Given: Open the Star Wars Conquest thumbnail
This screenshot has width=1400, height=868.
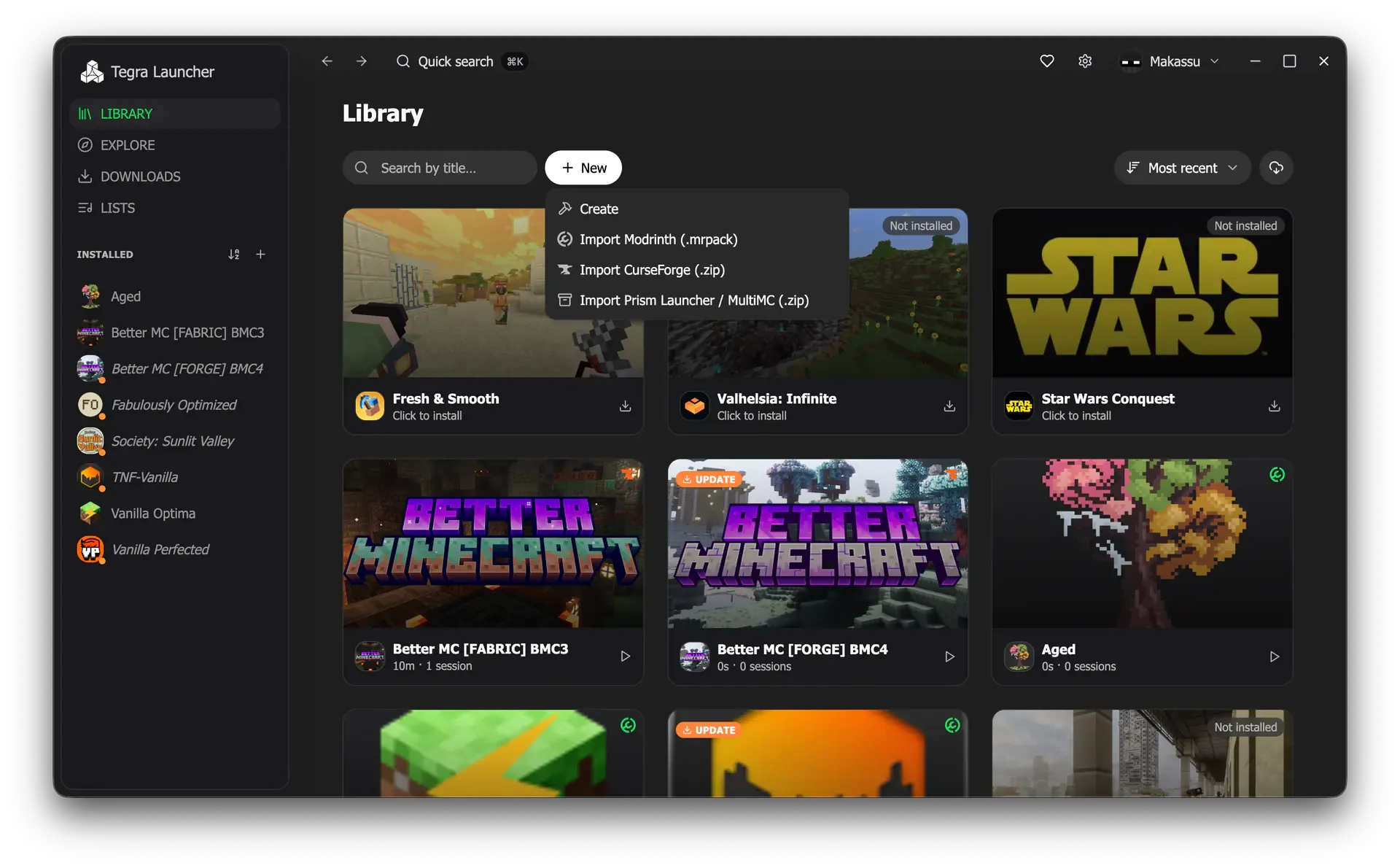Looking at the screenshot, I should pyautogui.click(x=1142, y=293).
